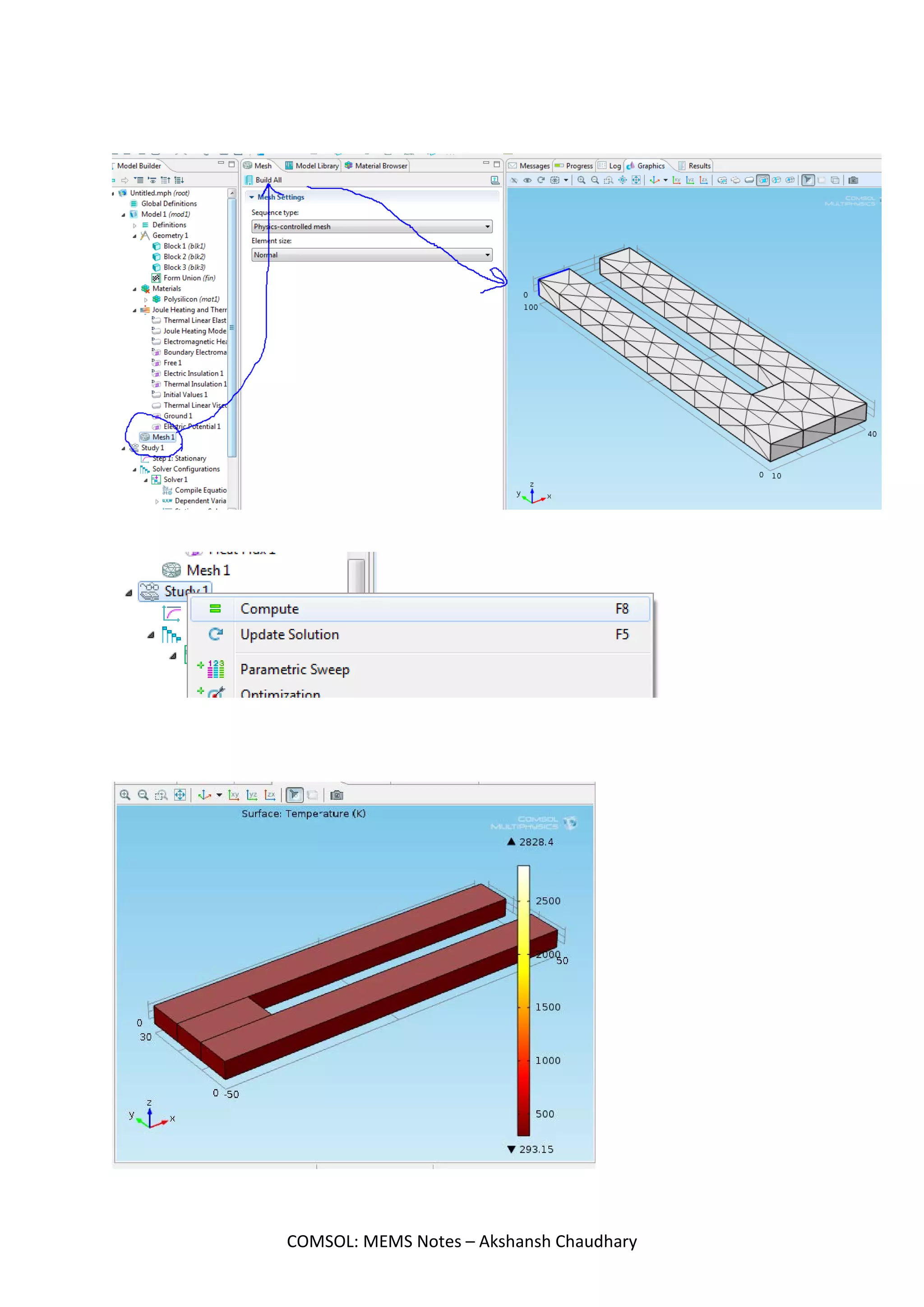924x1307 pixels.
Task: Toggle transparency button in Graphics toolbar
Action: (x=821, y=181)
